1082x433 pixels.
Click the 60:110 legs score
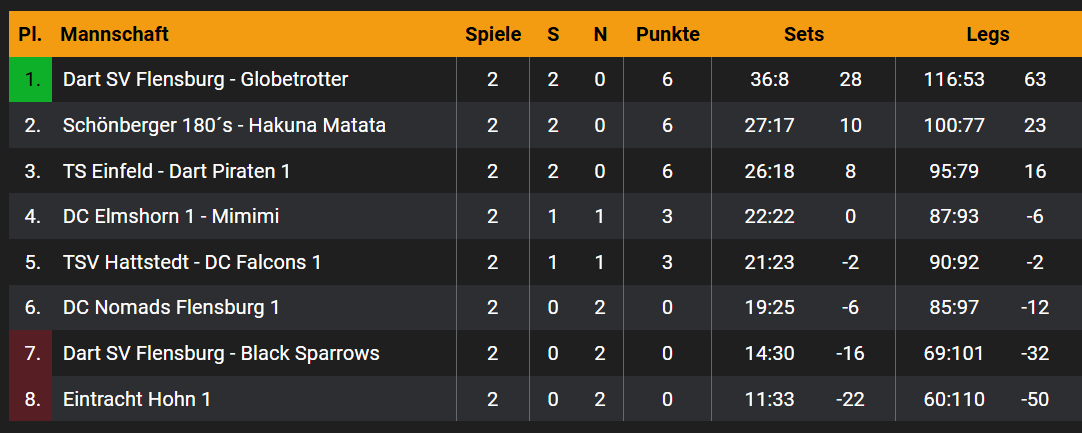pos(955,400)
